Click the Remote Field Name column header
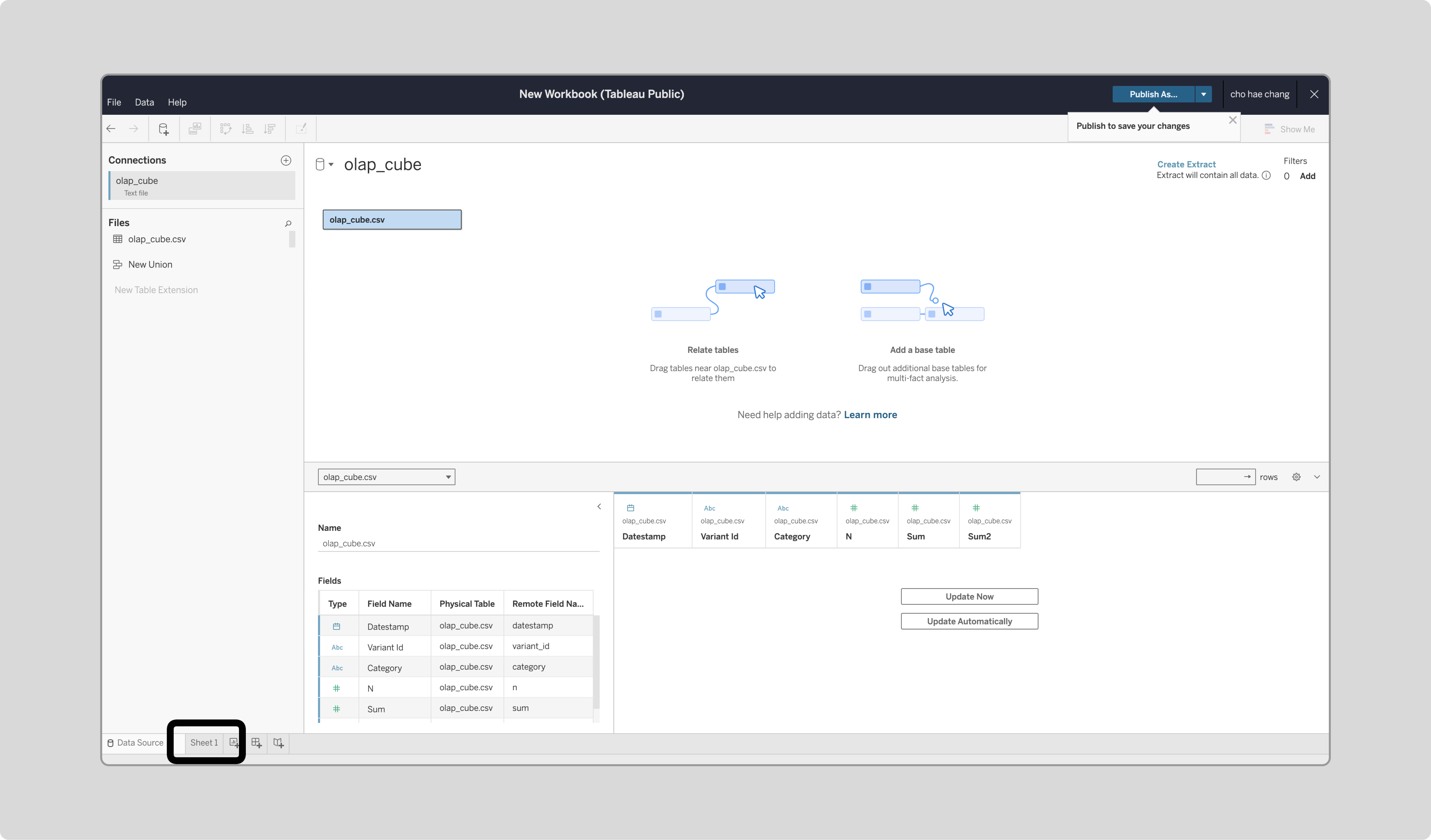 click(x=548, y=604)
